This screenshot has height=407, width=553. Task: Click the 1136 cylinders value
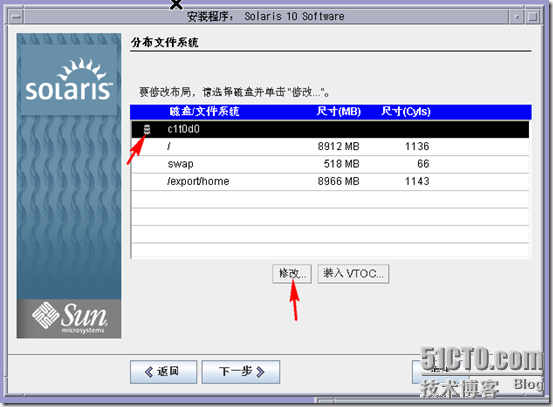pos(417,146)
